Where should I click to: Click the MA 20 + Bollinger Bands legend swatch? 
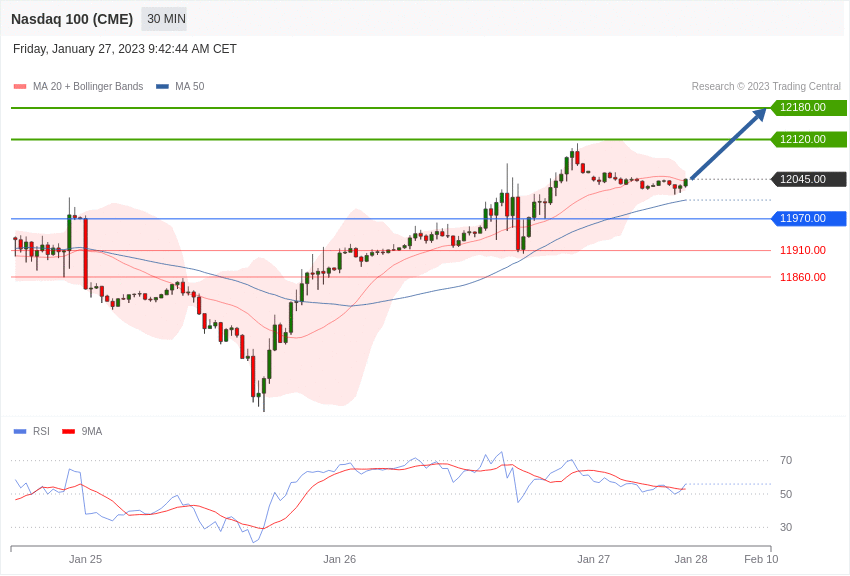tap(20, 87)
